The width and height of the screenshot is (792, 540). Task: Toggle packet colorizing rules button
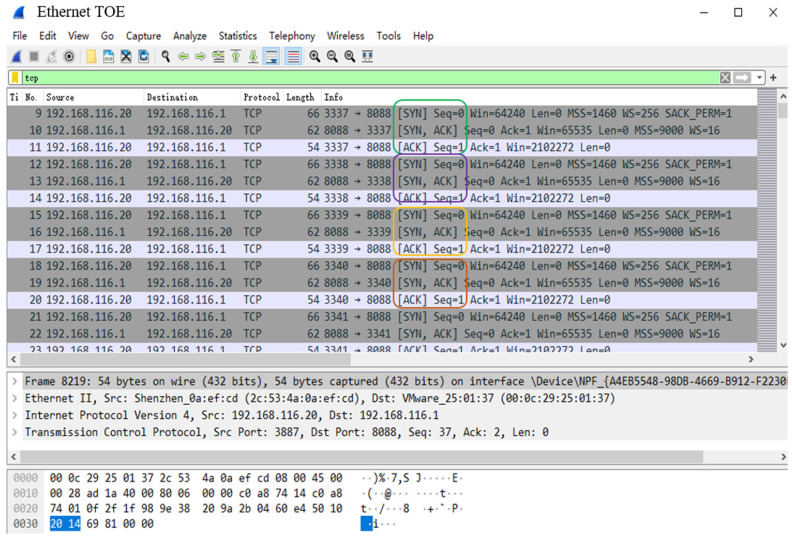pyautogui.click(x=293, y=57)
